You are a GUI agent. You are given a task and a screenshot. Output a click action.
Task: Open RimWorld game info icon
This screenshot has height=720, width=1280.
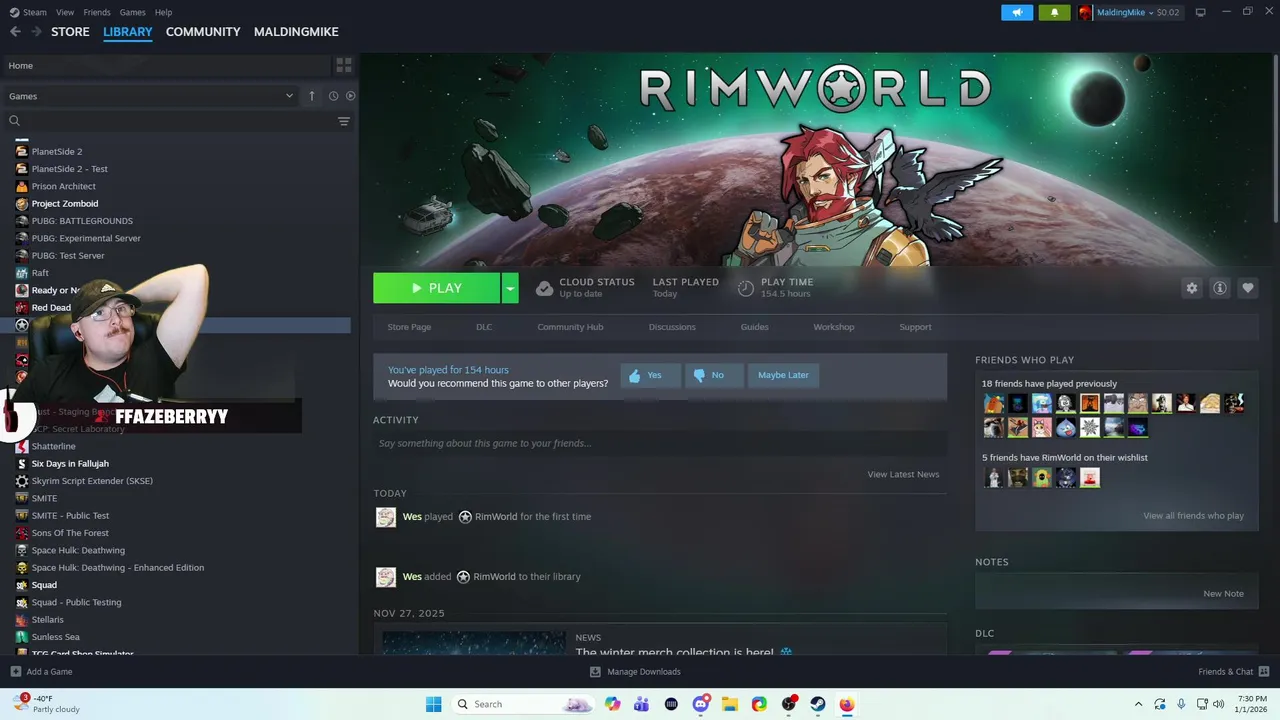(x=1220, y=288)
